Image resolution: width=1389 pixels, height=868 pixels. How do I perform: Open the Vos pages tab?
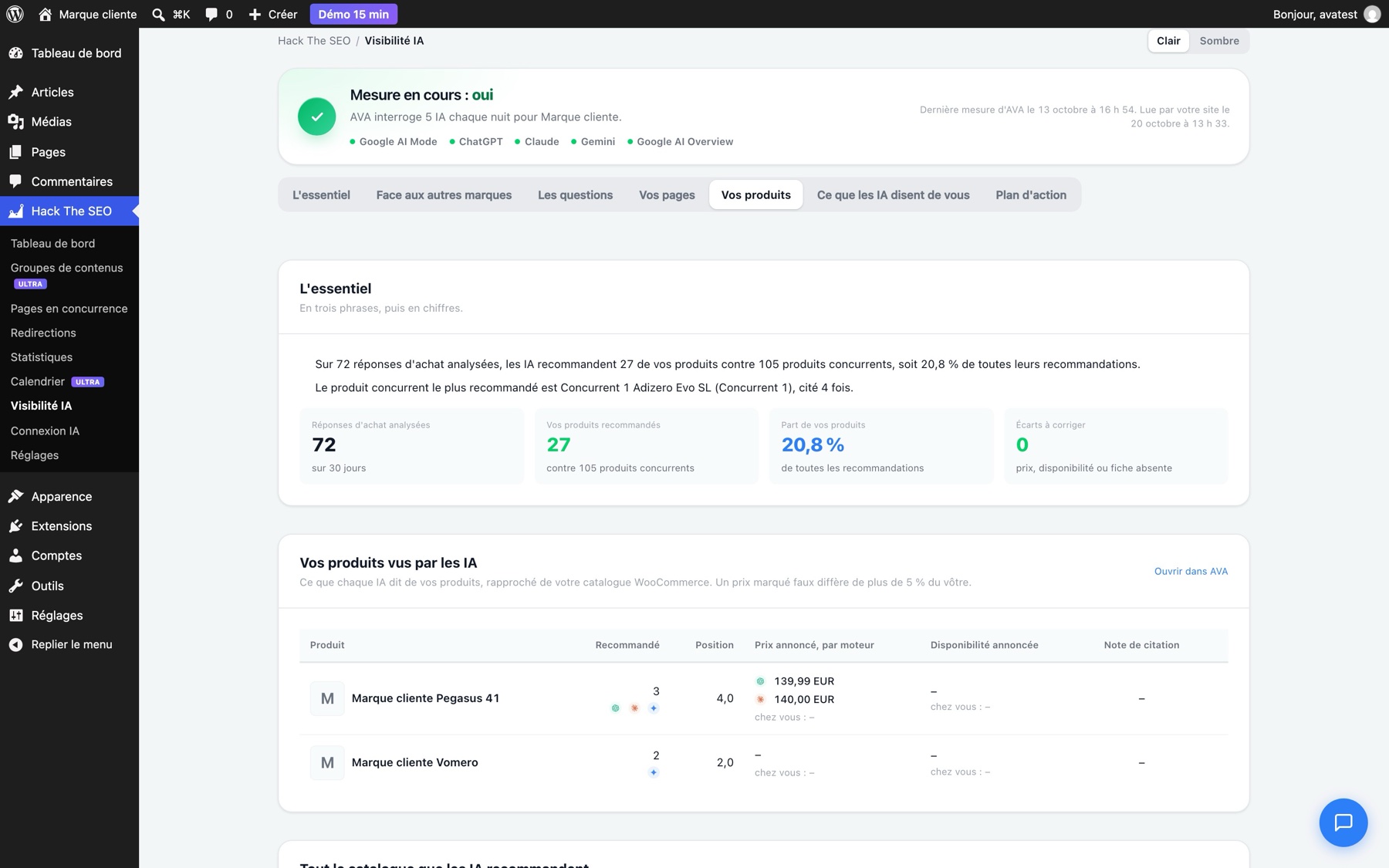(667, 195)
